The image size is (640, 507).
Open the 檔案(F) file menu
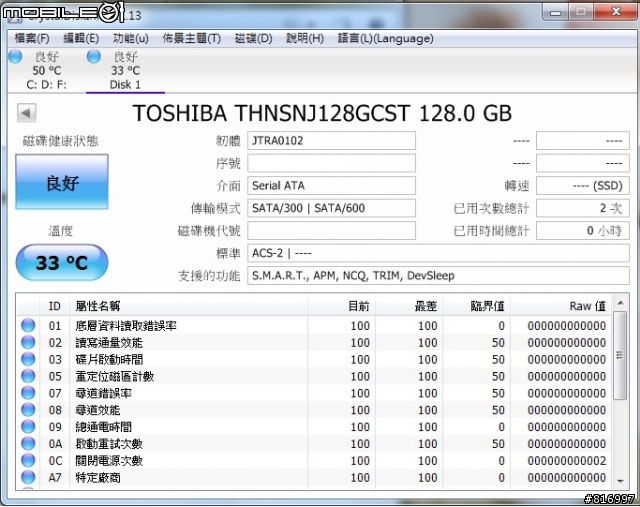(x=32, y=38)
